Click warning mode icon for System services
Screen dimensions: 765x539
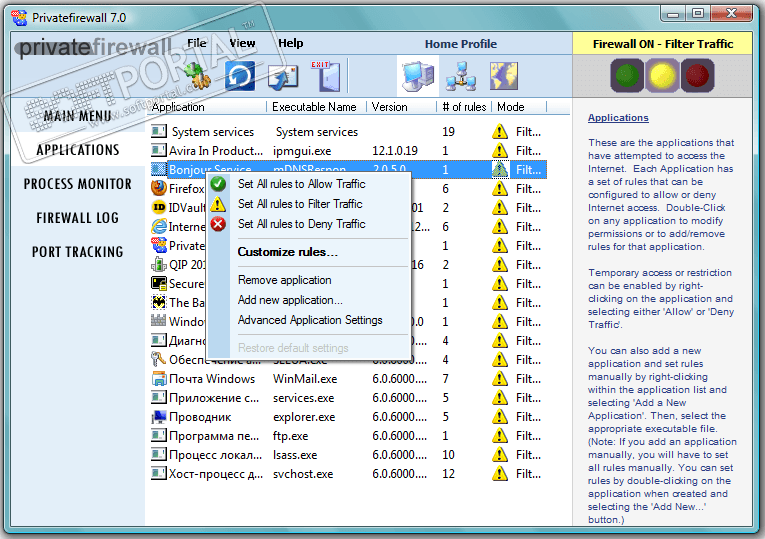tap(500, 131)
